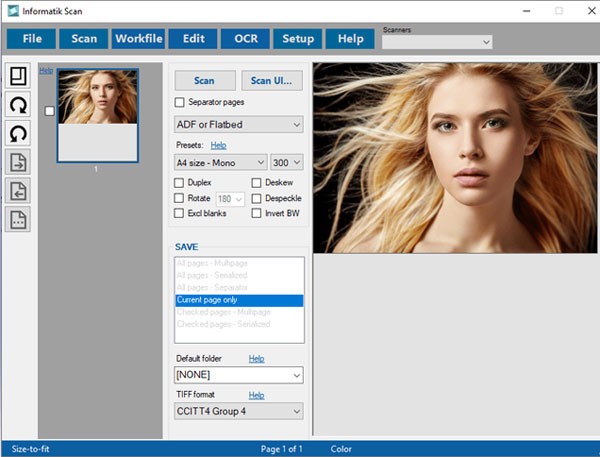Enable the Deskew option
600x457 pixels.
tap(257, 183)
